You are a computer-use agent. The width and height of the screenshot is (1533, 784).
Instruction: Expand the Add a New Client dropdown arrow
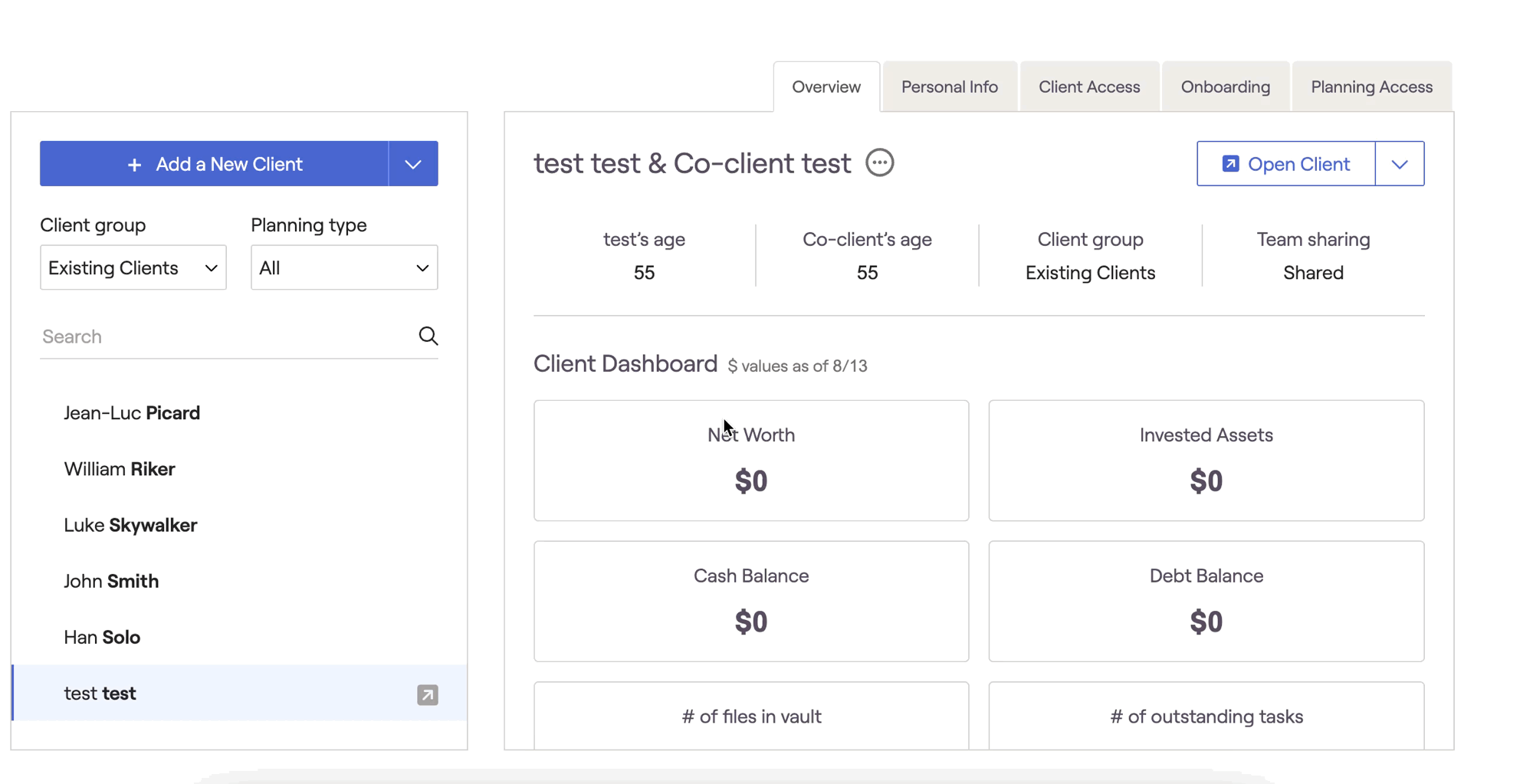pos(413,163)
